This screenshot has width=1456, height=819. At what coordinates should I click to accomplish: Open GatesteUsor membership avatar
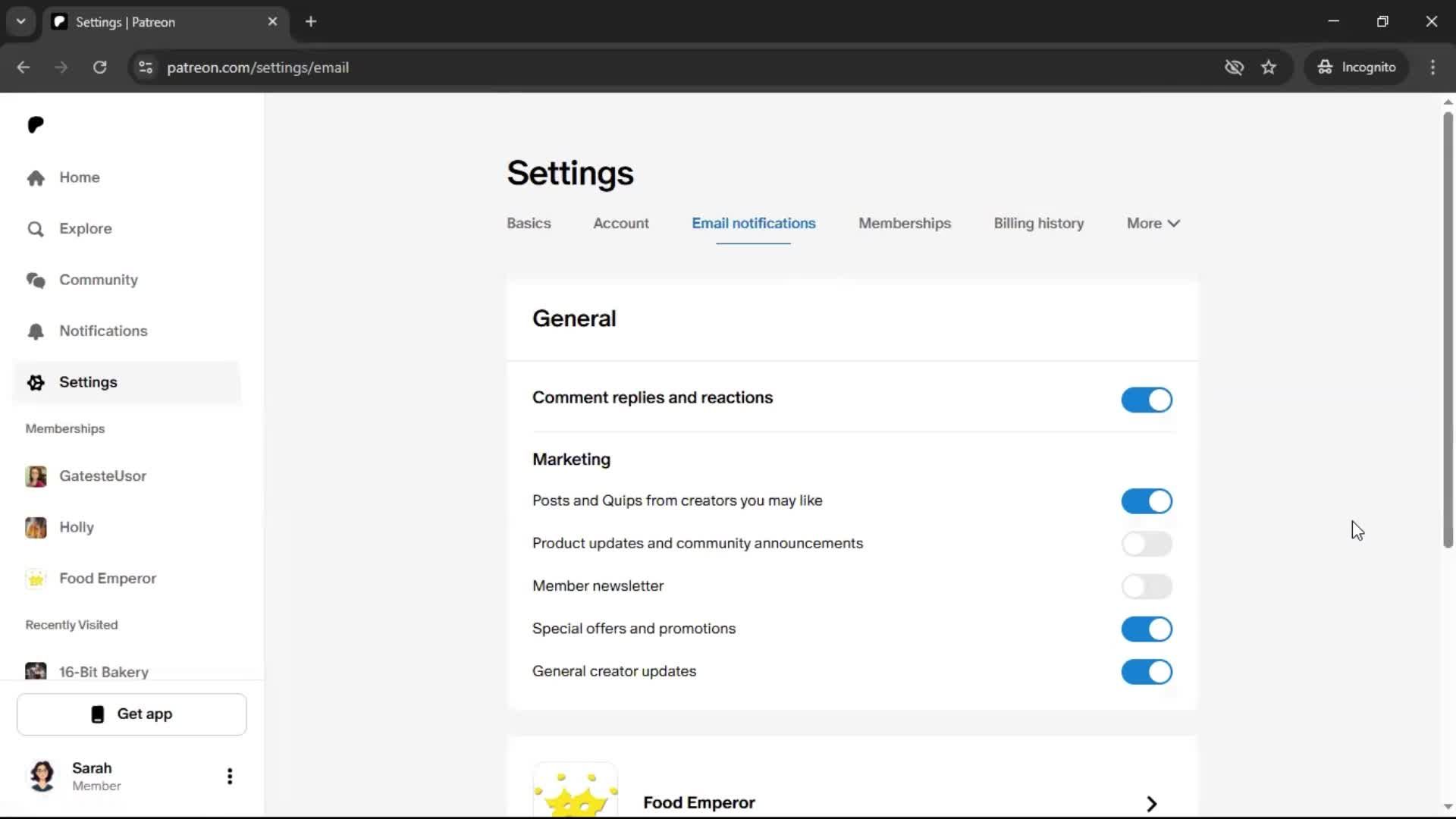(x=36, y=476)
